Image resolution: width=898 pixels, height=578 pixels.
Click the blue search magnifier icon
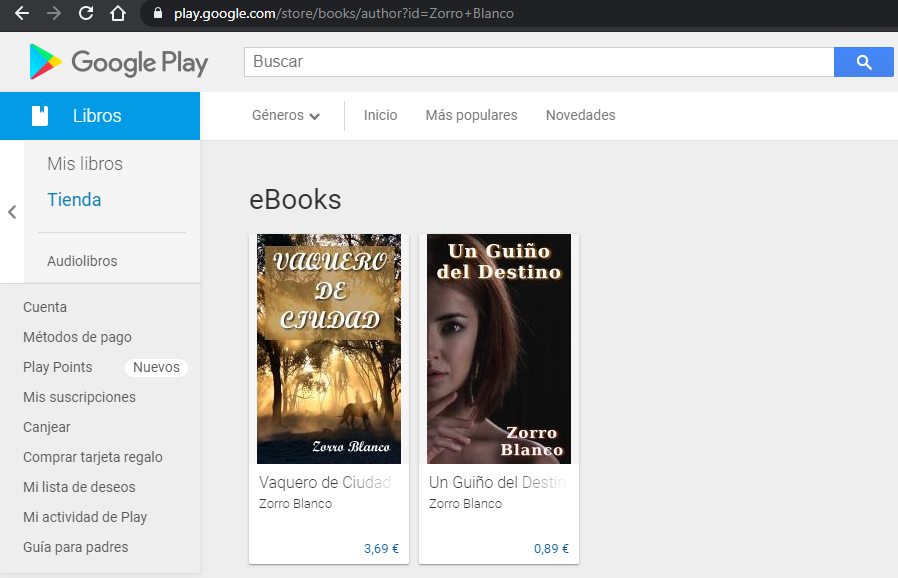[x=862, y=62]
